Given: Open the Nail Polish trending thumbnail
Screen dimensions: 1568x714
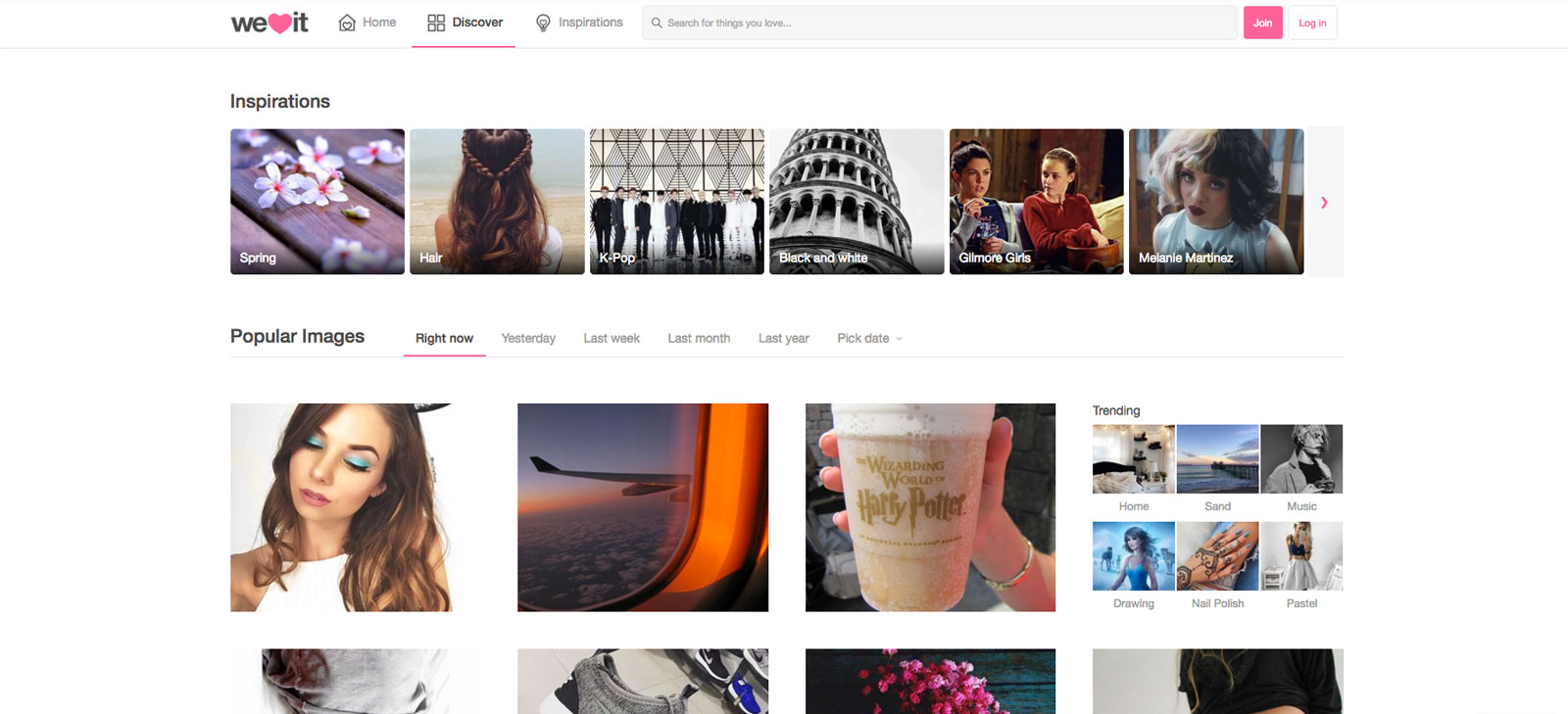Looking at the screenshot, I should click(x=1217, y=555).
